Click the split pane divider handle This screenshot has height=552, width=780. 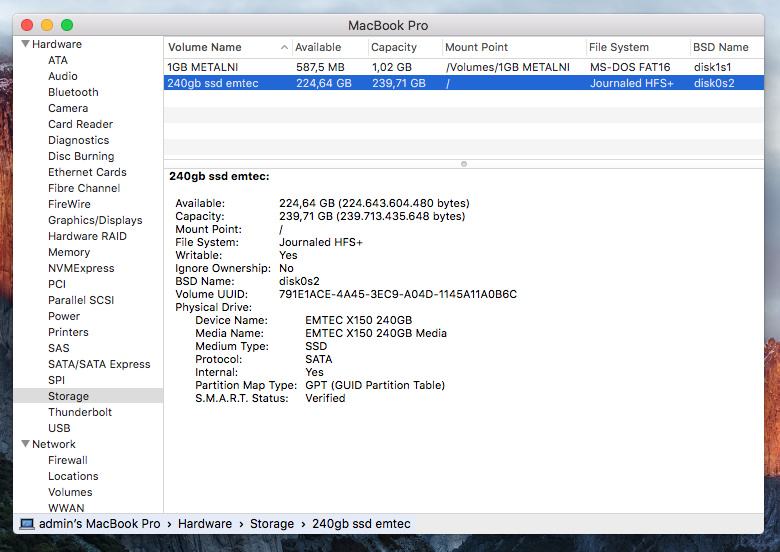point(463,163)
